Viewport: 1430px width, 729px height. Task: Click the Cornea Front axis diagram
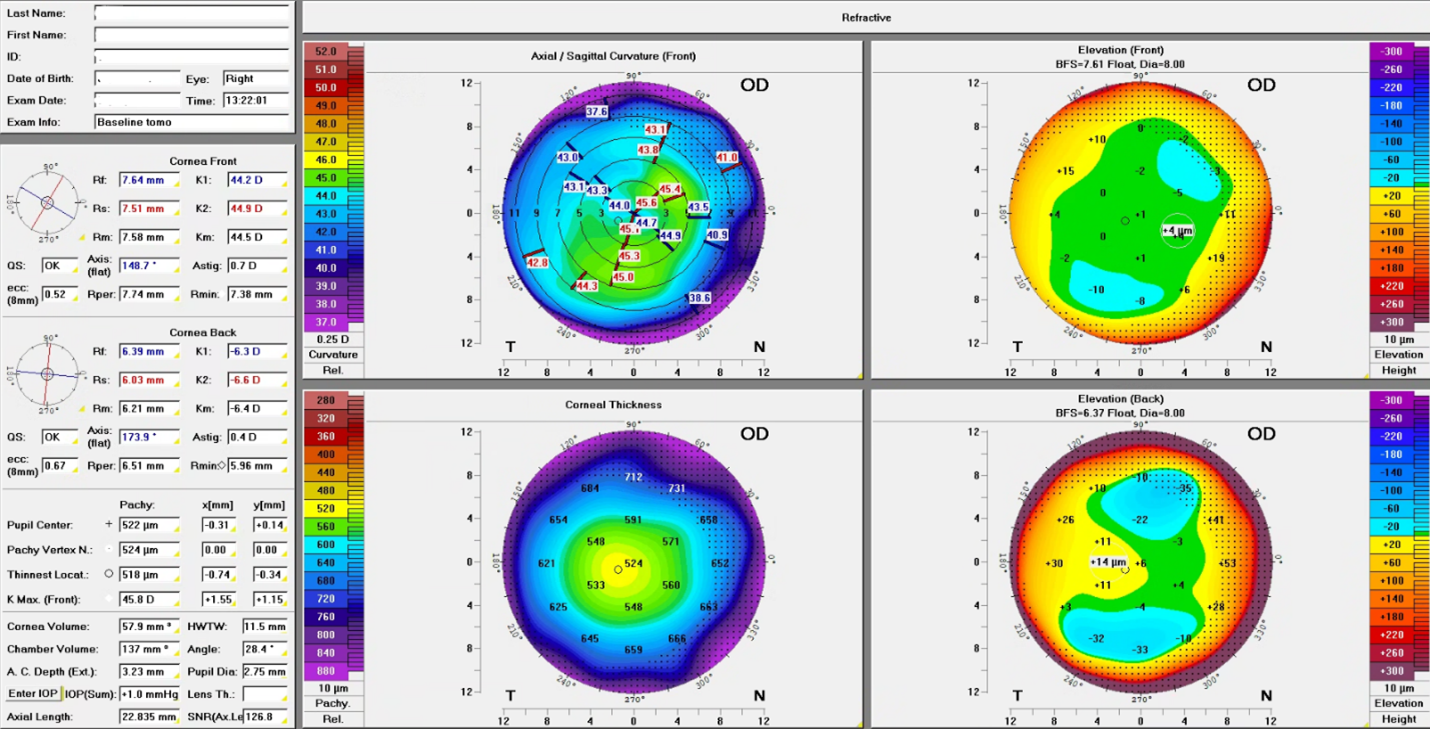coord(47,202)
